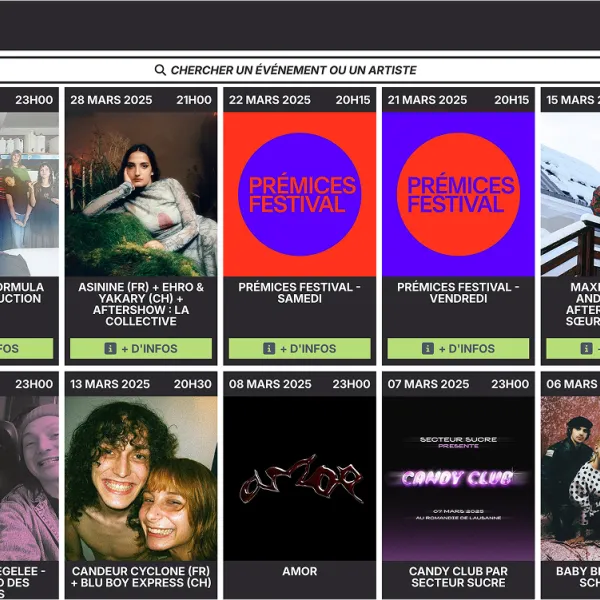Click info icon on Prémices Vendredi button
The image size is (600, 600).
(x=428, y=348)
